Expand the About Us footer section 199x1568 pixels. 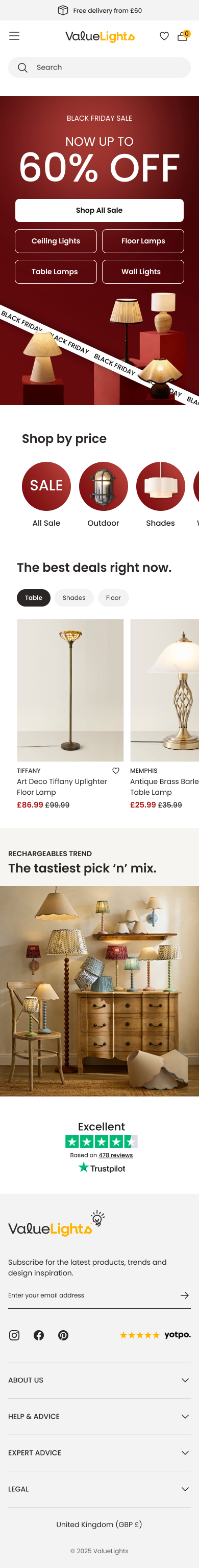99,1380
